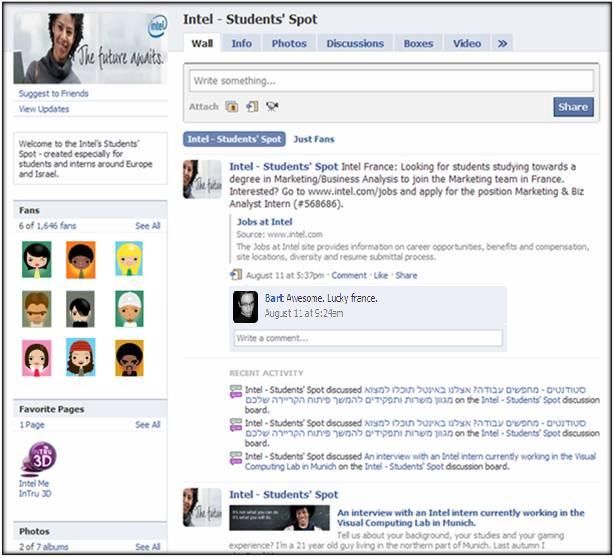The width and height of the screenshot is (614, 558).
Task: Click Comment under the France post
Action: coord(349,275)
